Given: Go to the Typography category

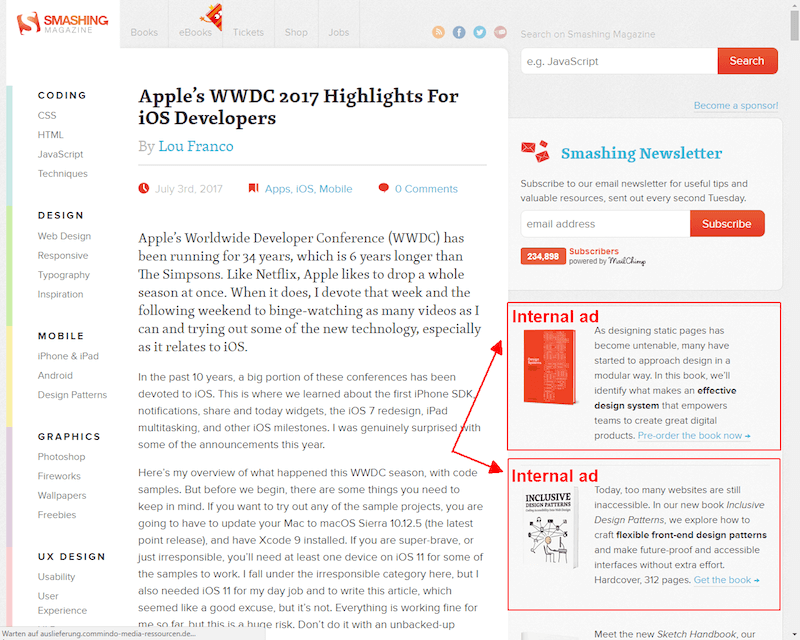Looking at the screenshot, I should click(x=64, y=275).
